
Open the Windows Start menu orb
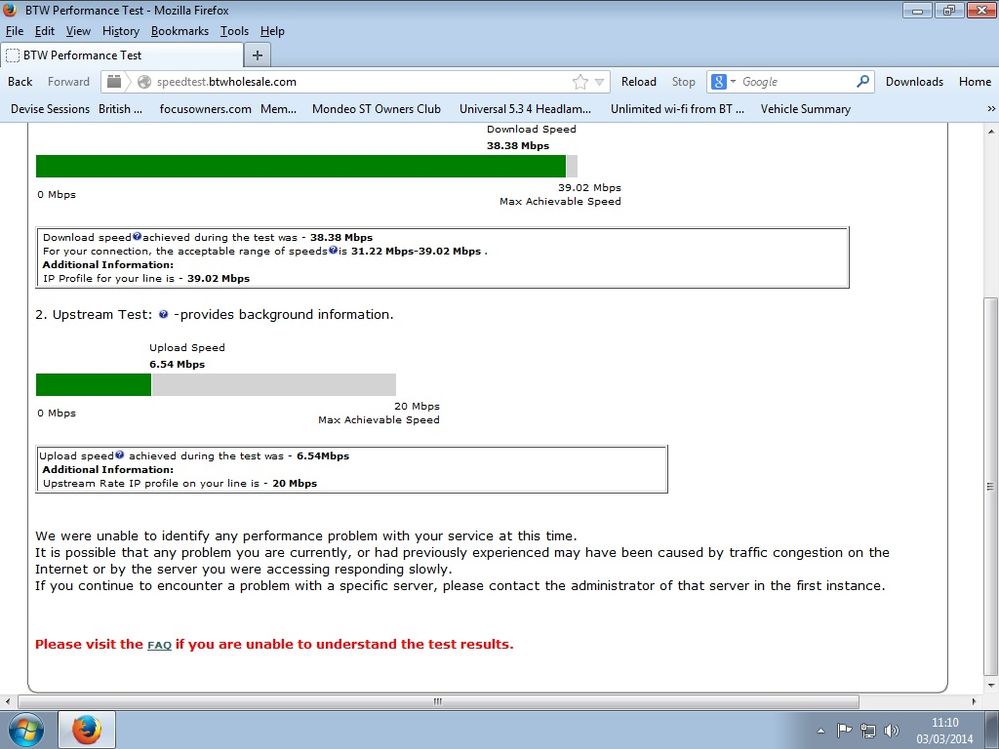point(26,730)
